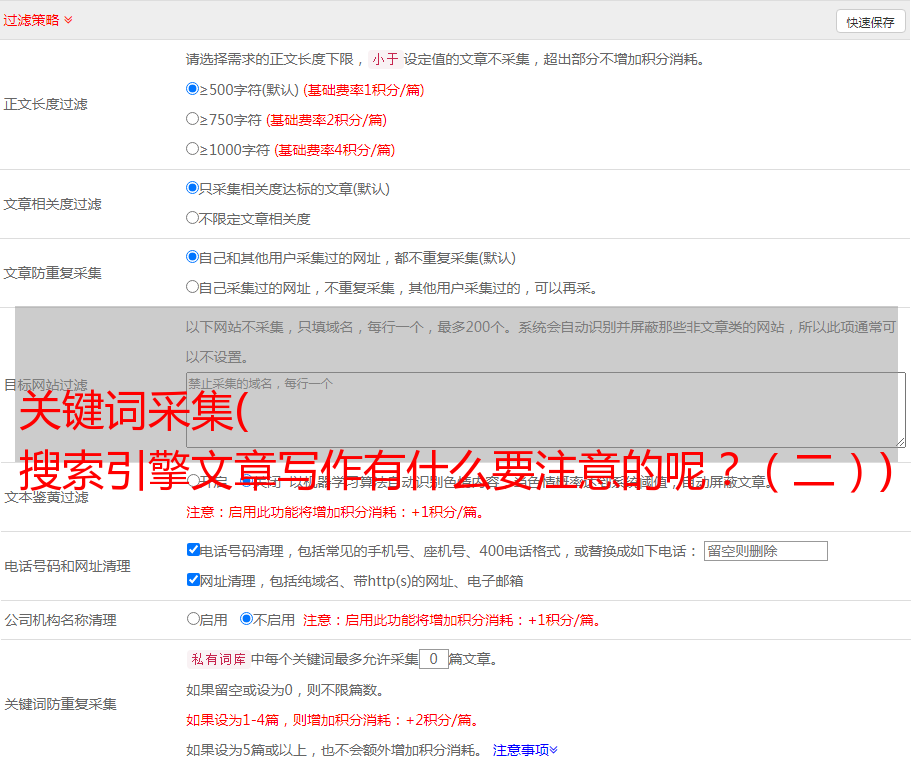The height and width of the screenshot is (768, 912).
Task: Click the articles-per-keyword number field
Action: tap(433, 659)
